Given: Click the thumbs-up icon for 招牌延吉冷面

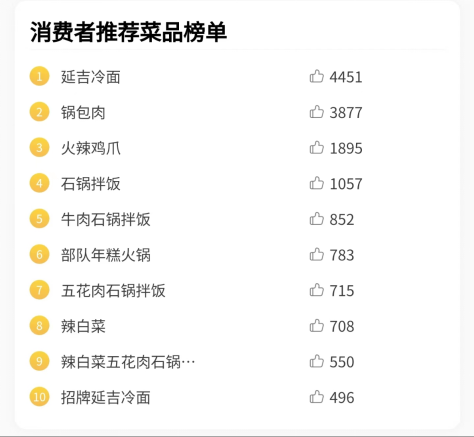Looking at the screenshot, I should 316,397.
